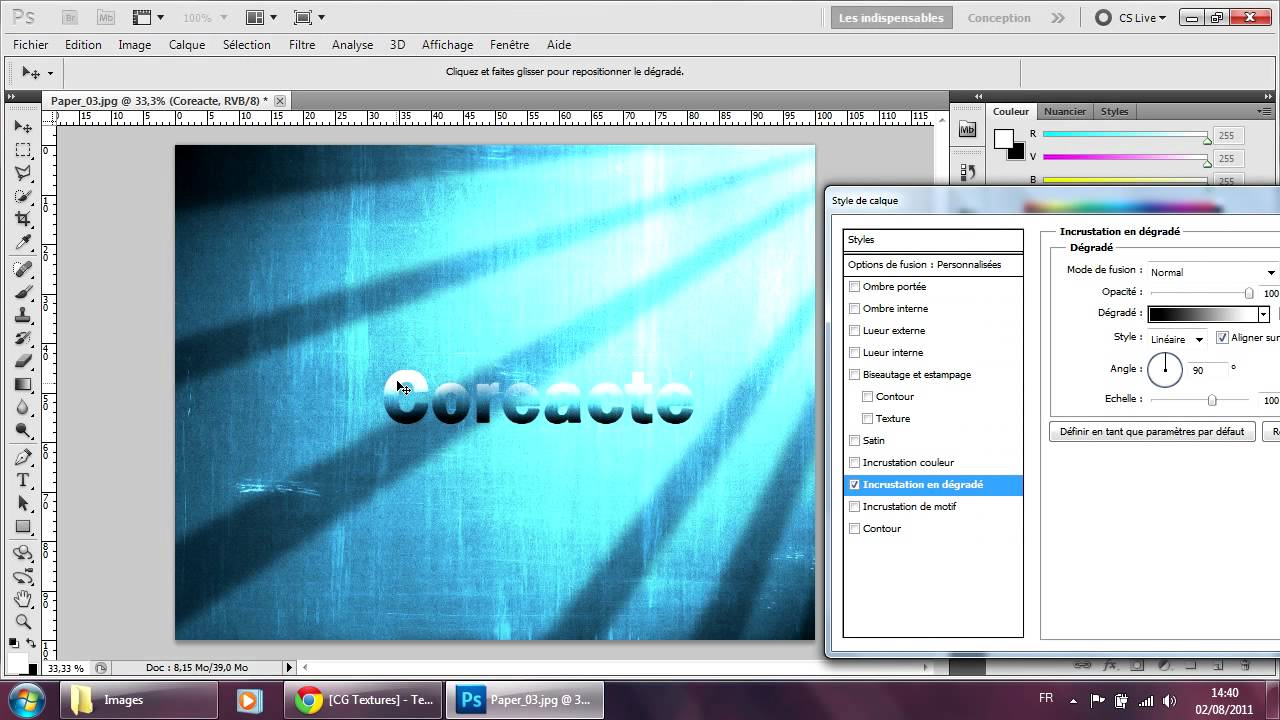This screenshot has height=720, width=1280.
Task: Select Styles in the layer style list
Action: coord(933,240)
